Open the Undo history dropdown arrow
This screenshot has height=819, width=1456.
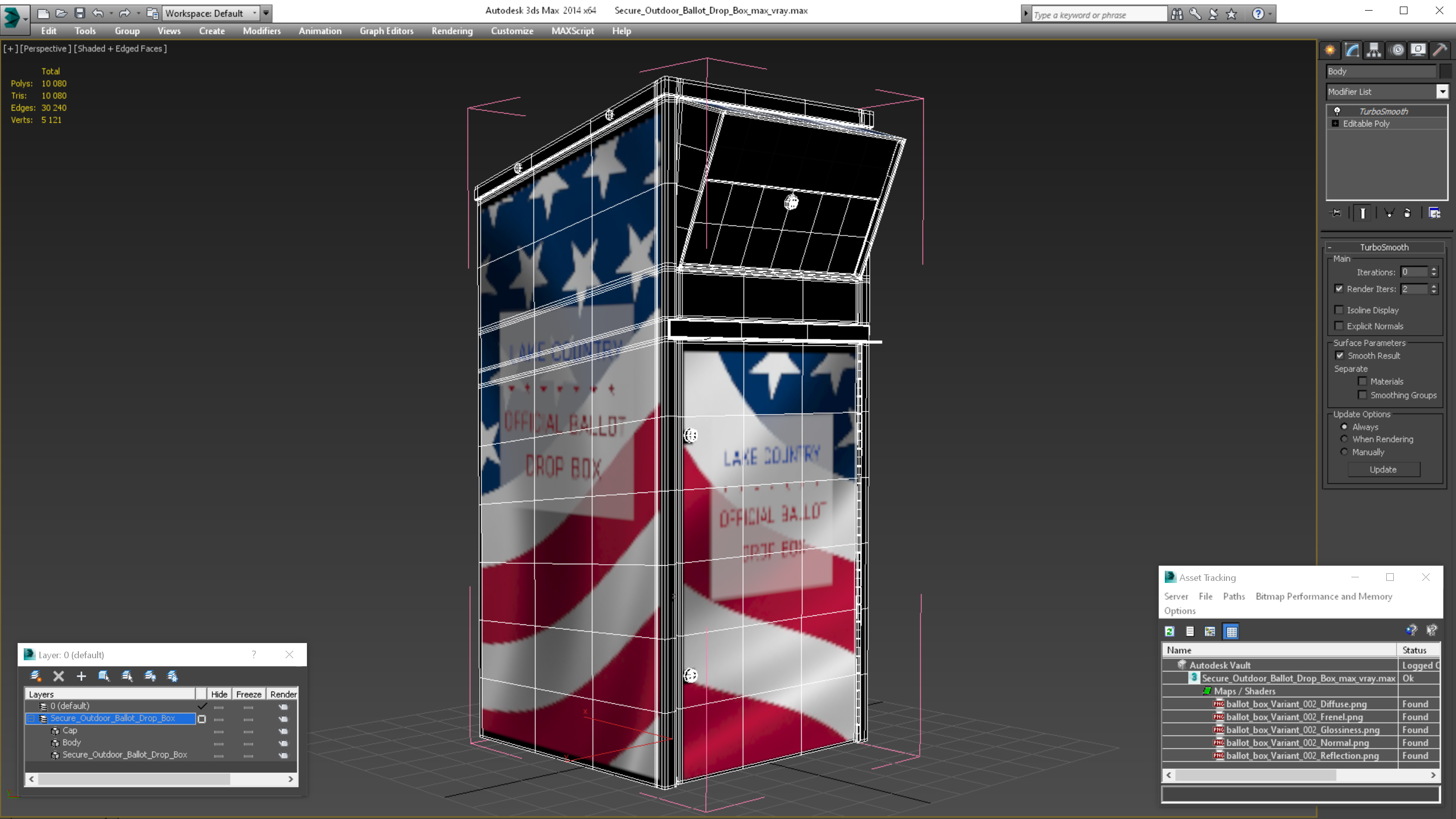tap(111, 13)
